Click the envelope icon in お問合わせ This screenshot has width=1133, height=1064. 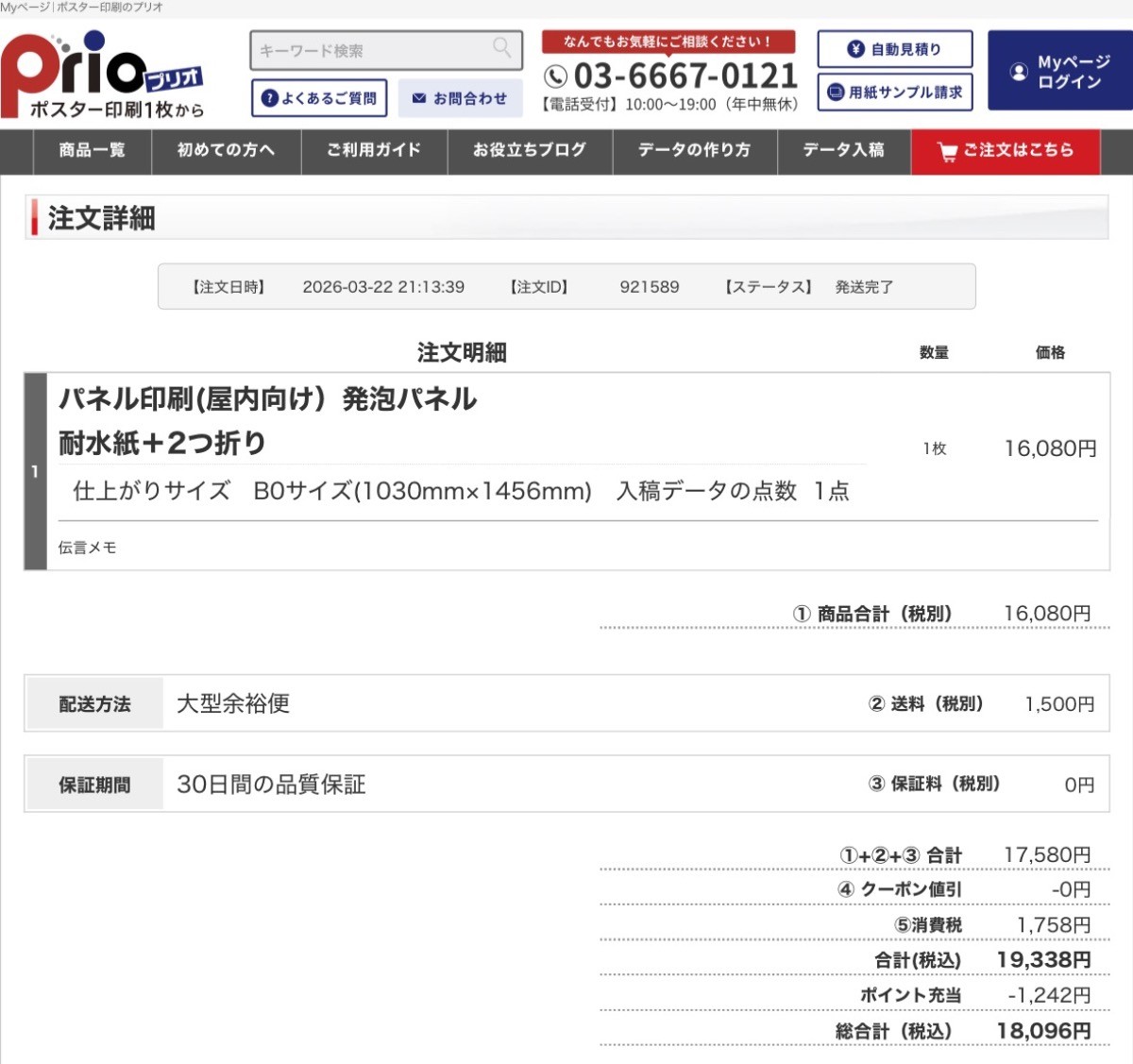[x=419, y=98]
